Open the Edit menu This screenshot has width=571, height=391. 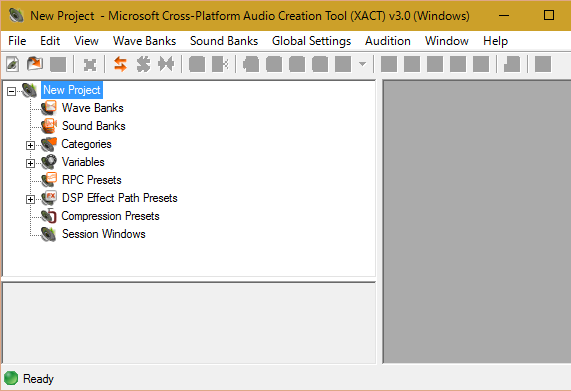pos(50,41)
